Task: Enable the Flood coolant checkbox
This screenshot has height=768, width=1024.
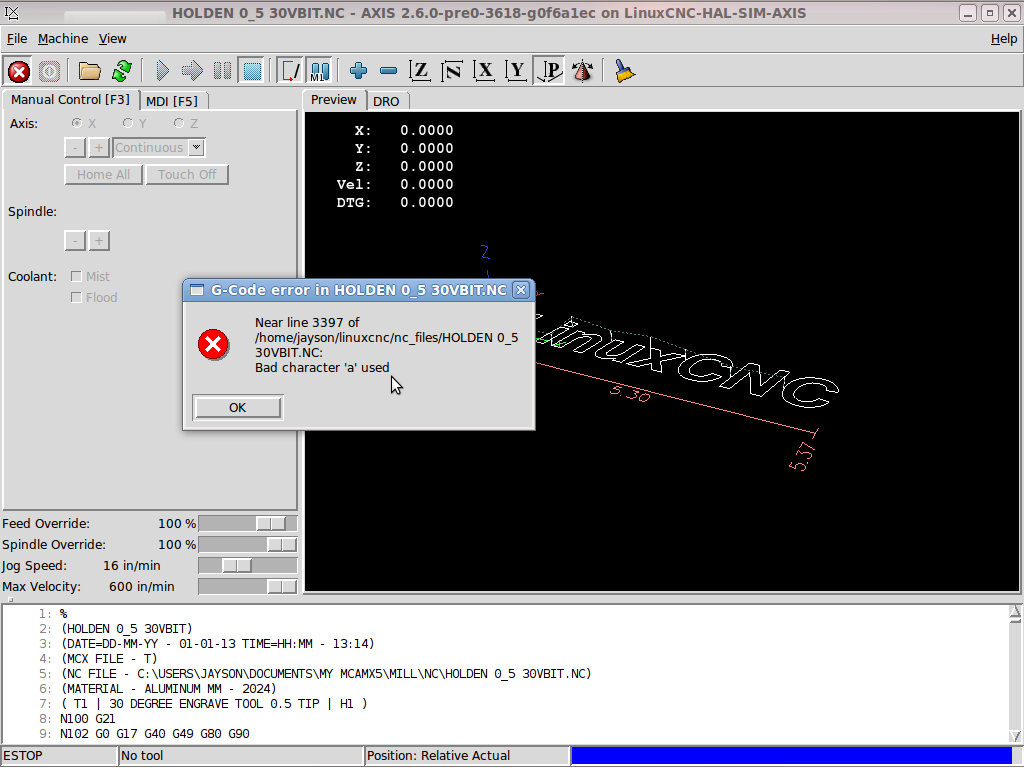Action: (x=76, y=297)
